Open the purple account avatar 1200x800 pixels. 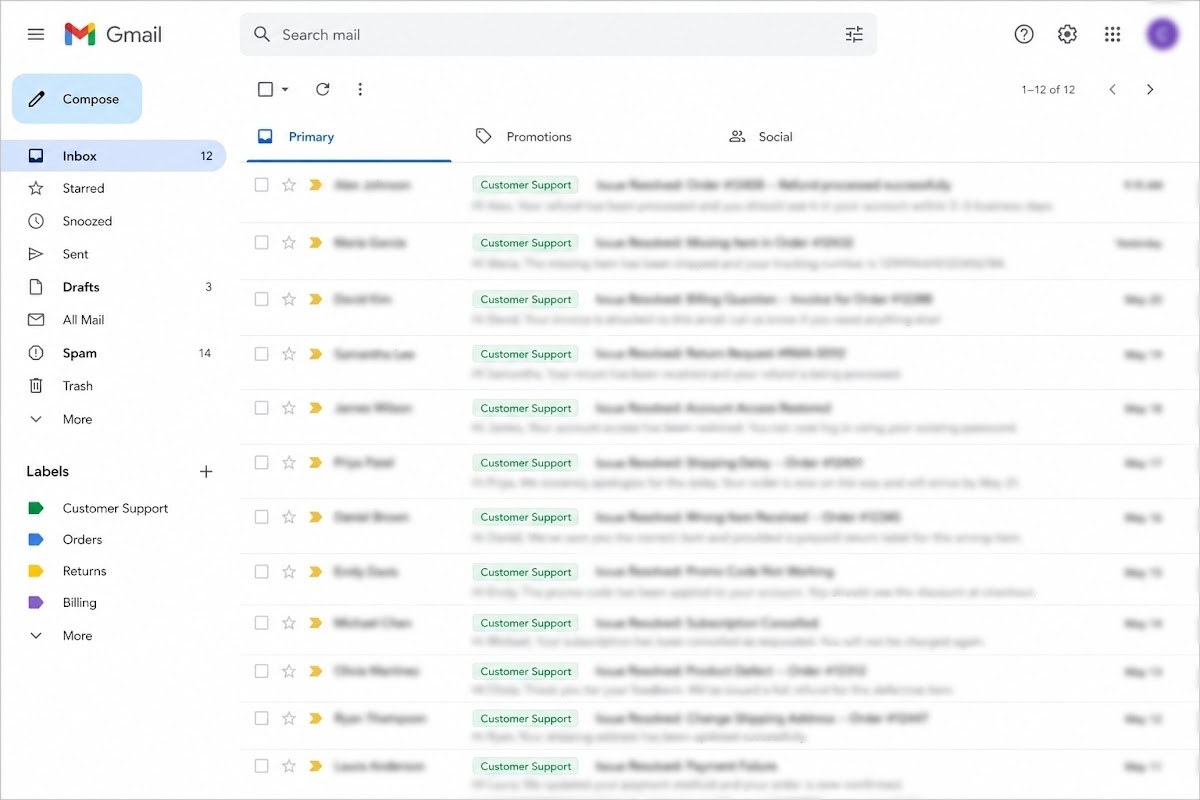[1162, 34]
